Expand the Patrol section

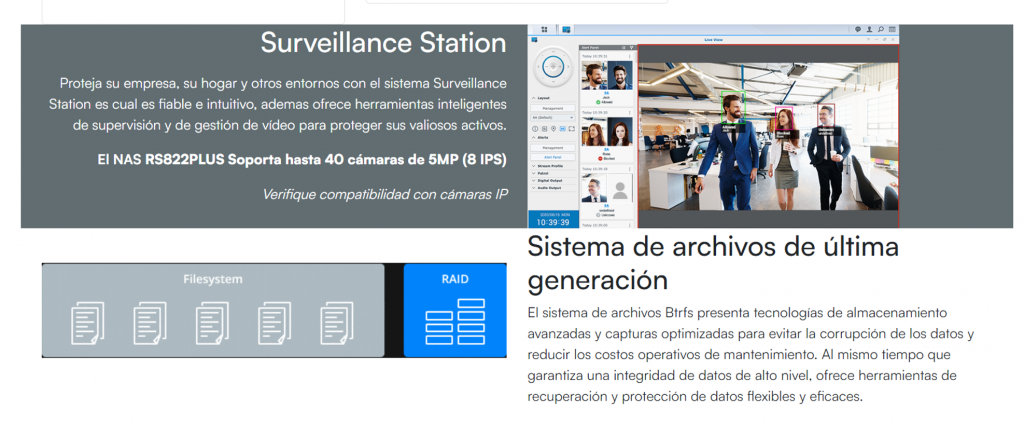pyautogui.click(x=542, y=172)
